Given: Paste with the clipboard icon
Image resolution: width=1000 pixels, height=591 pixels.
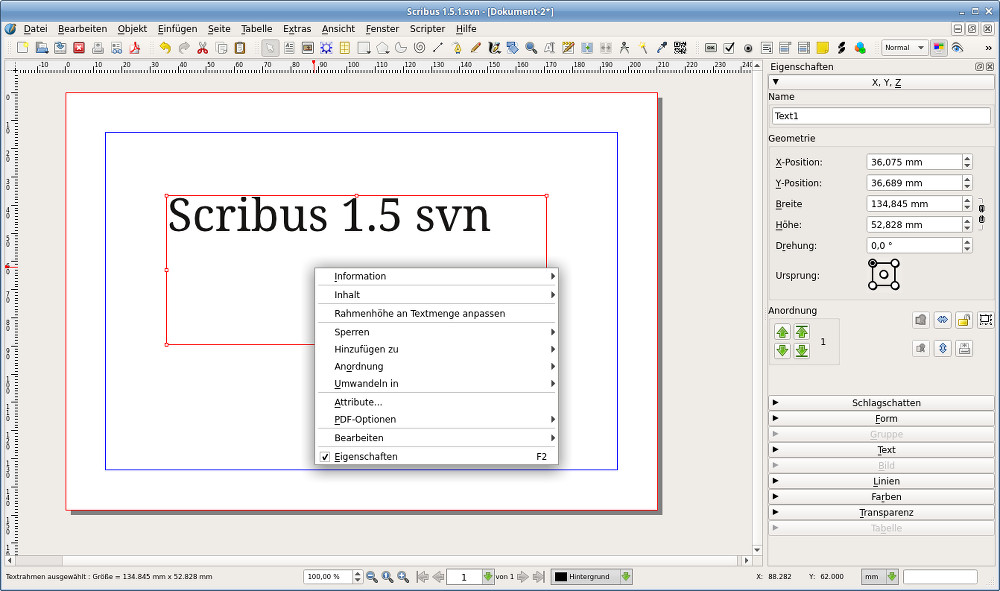Looking at the screenshot, I should click(240, 48).
